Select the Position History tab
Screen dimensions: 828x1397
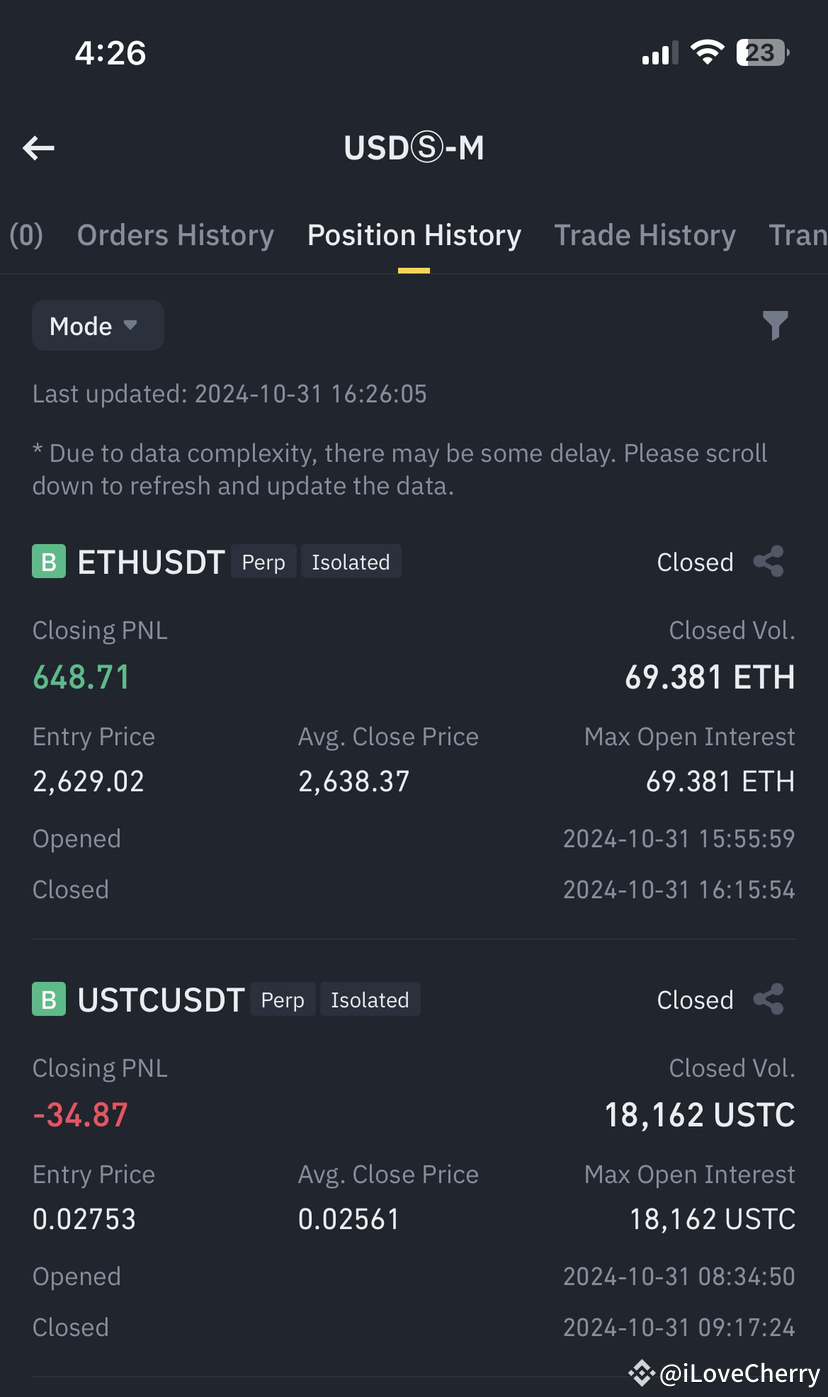(x=414, y=235)
